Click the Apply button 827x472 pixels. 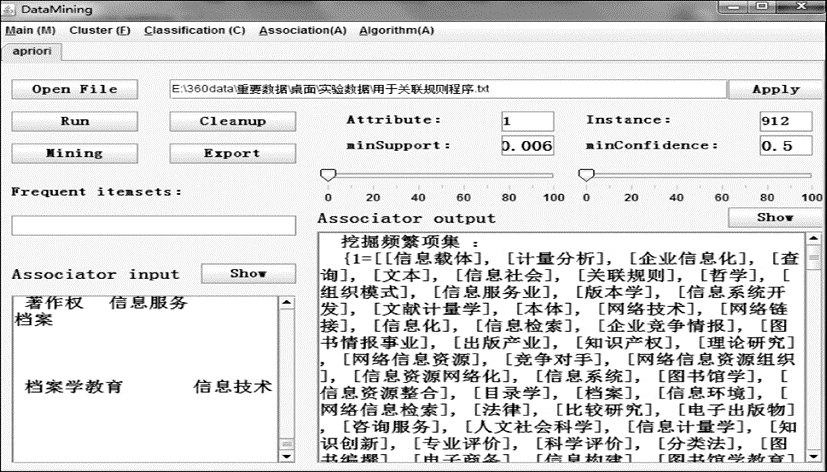776,89
